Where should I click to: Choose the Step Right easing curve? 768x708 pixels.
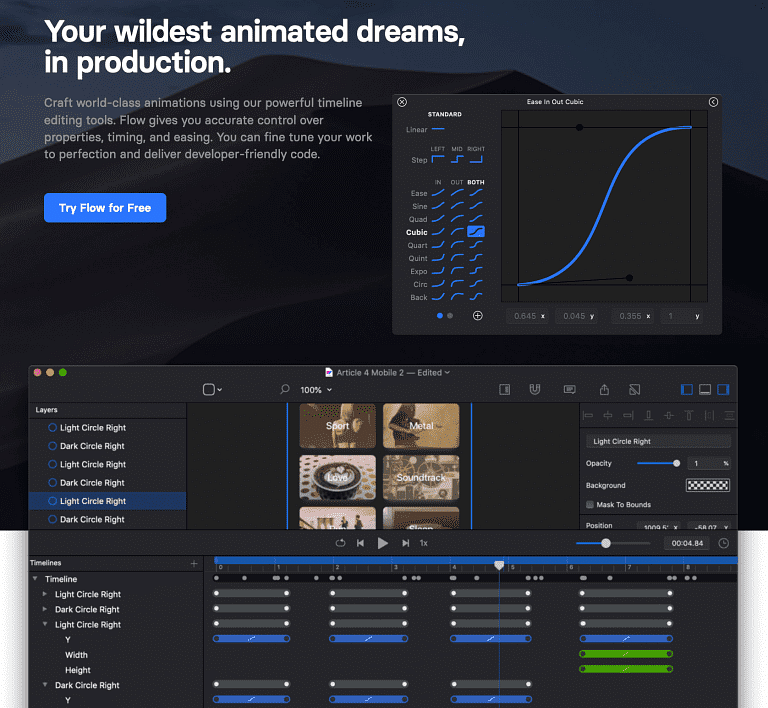[476, 160]
